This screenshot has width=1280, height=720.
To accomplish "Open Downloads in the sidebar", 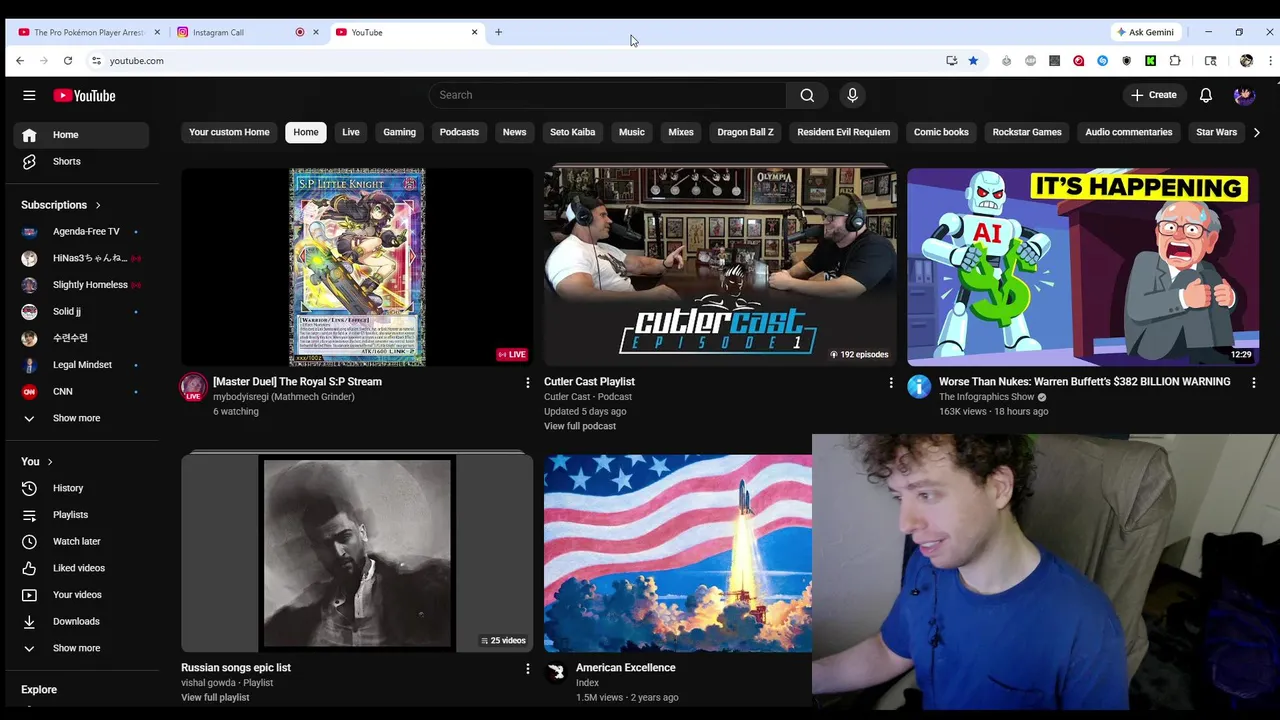I will (81, 621).
